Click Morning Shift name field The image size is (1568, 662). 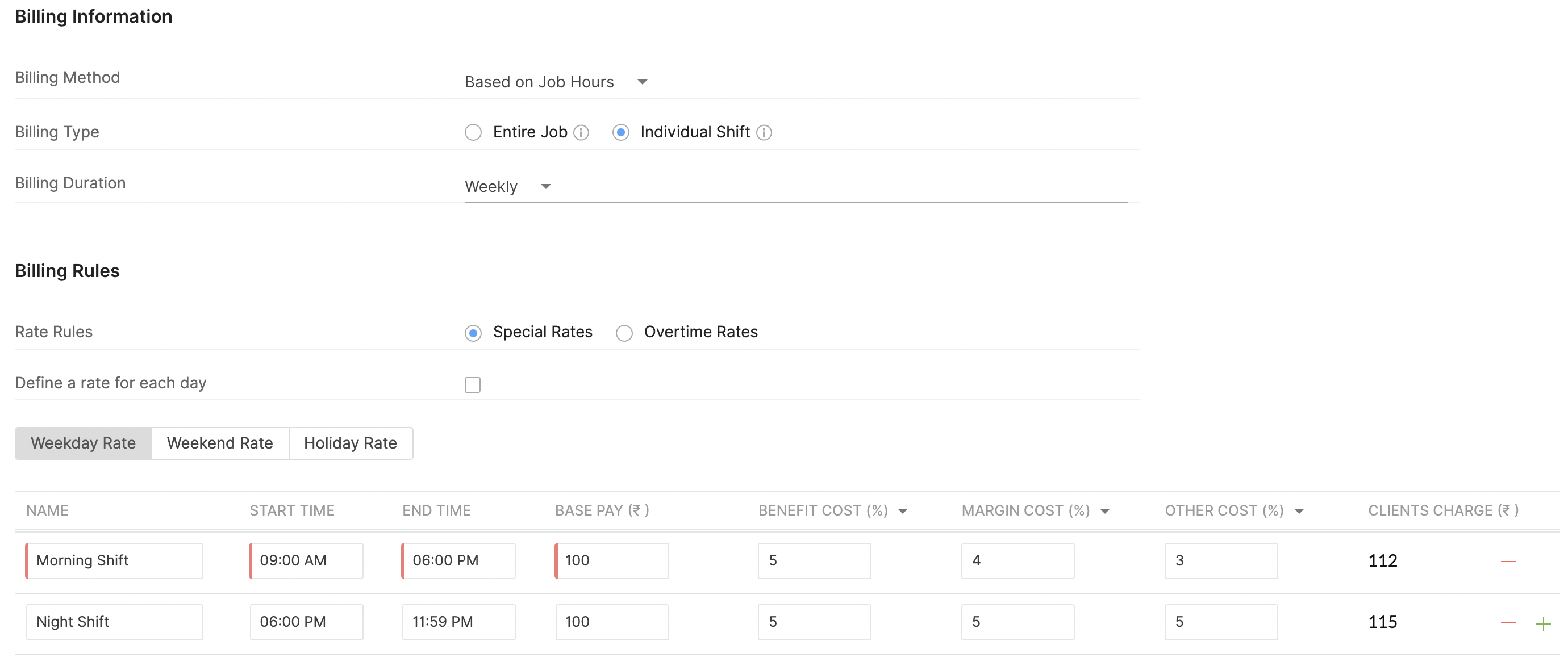pos(114,560)
